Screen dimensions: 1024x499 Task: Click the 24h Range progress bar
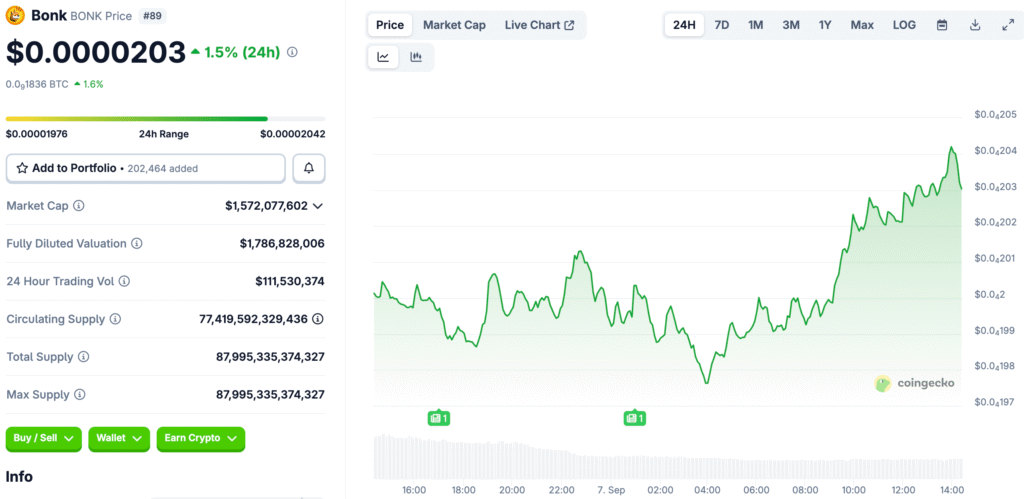pos(165,119)
